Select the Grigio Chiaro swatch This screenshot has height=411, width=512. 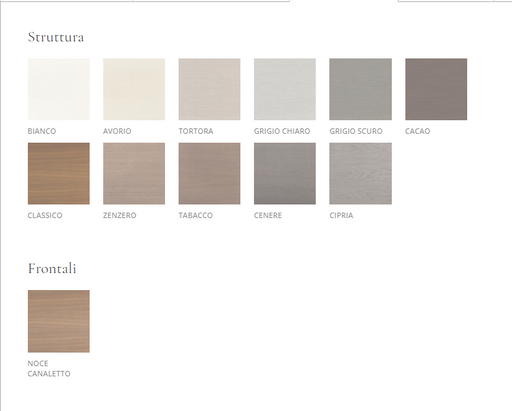click(285, 89)
